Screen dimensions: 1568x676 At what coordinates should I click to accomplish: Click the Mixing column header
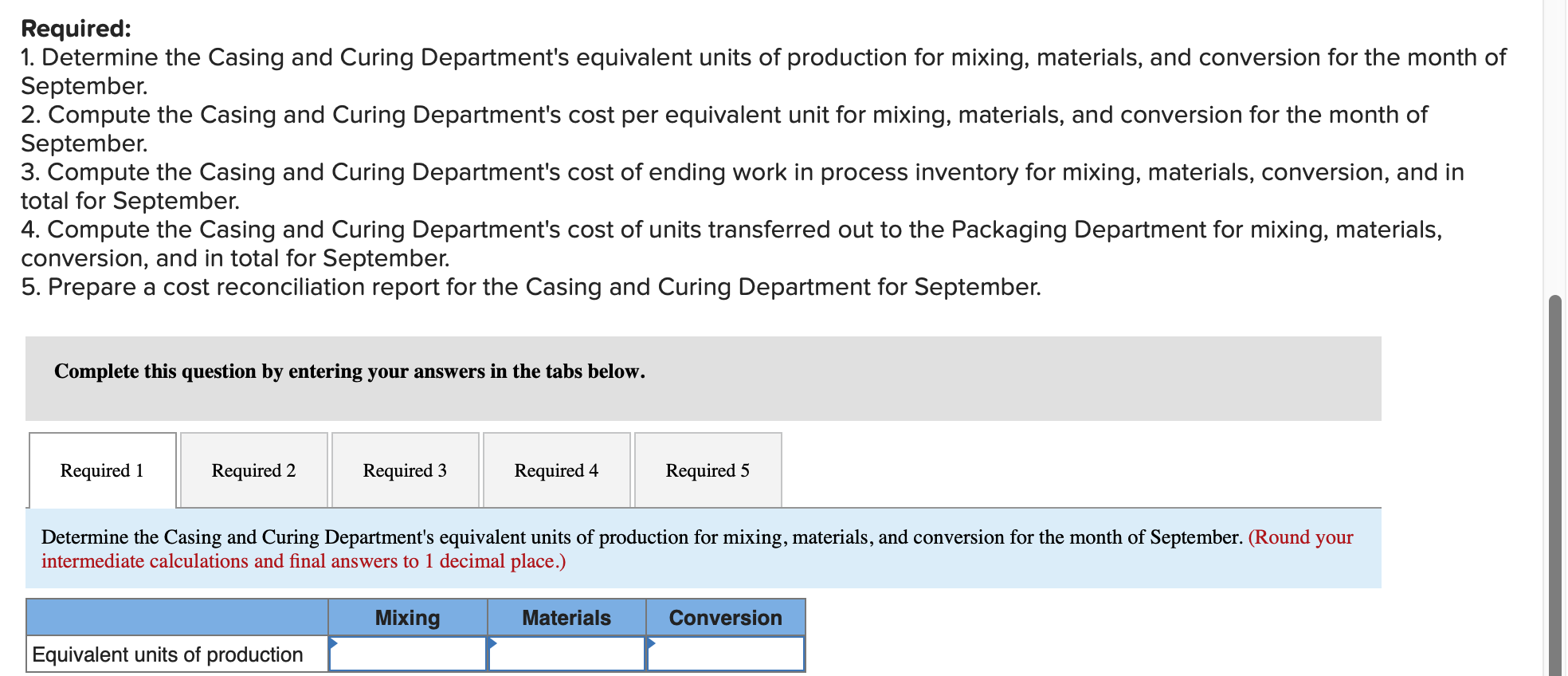pos(407,618)
